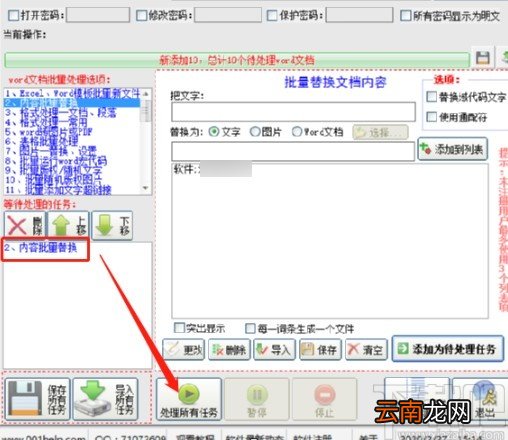Click the 替换为 replacement text field
508x440 pixels.
coord(293,152)
